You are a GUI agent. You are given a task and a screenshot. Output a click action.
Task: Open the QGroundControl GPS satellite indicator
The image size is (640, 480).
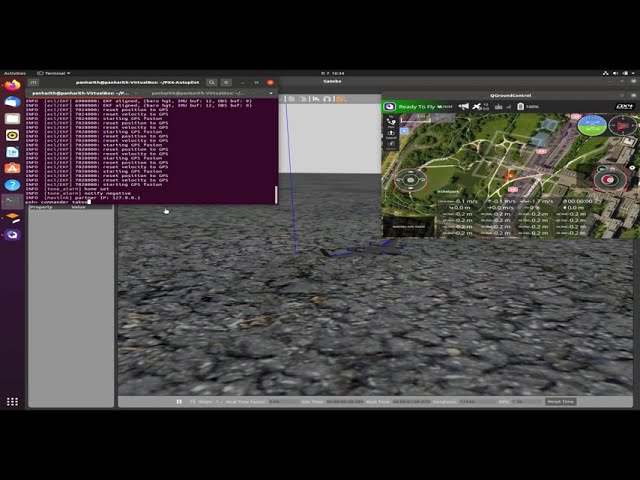click(480, 107)
